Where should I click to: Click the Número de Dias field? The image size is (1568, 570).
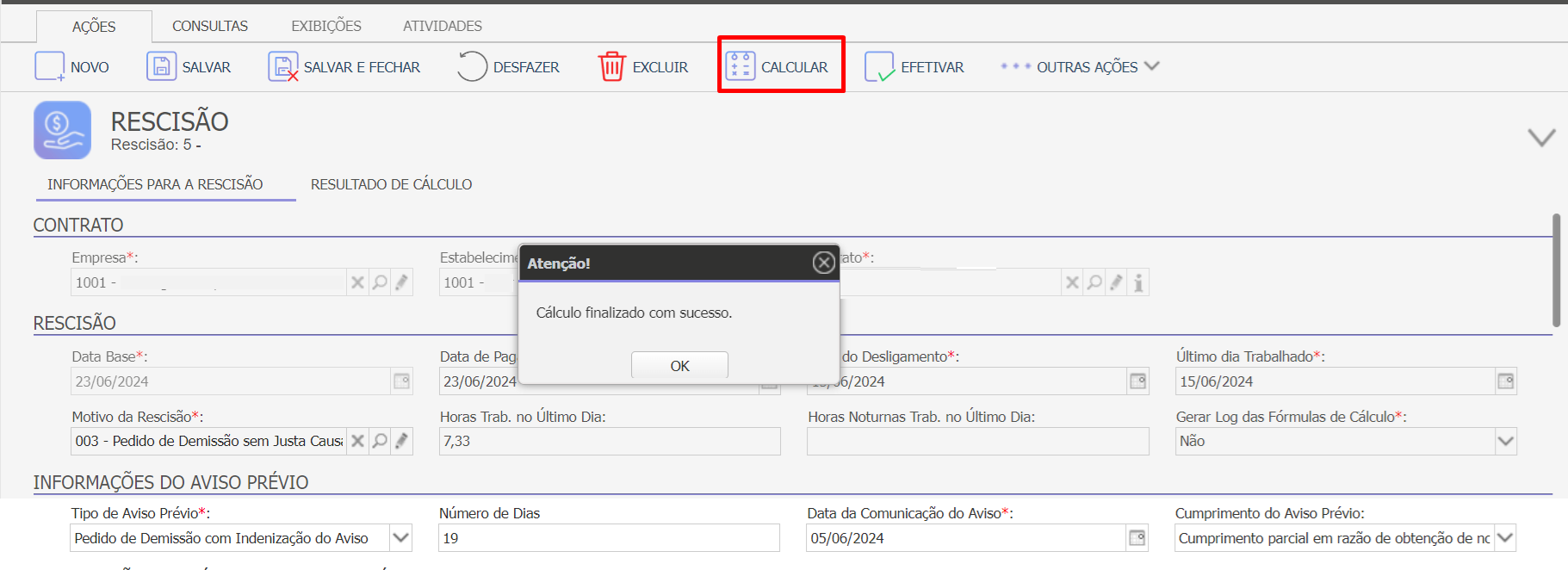point(609,537)
